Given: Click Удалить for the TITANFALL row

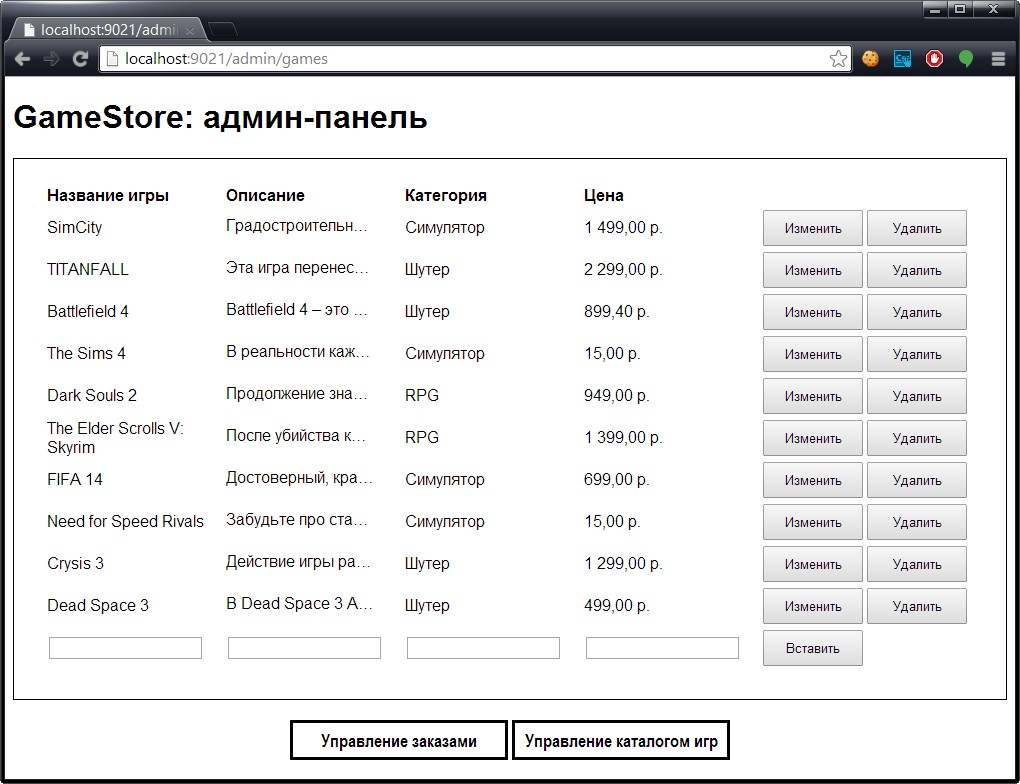Looking at the screenshot, I should (917, 270).
